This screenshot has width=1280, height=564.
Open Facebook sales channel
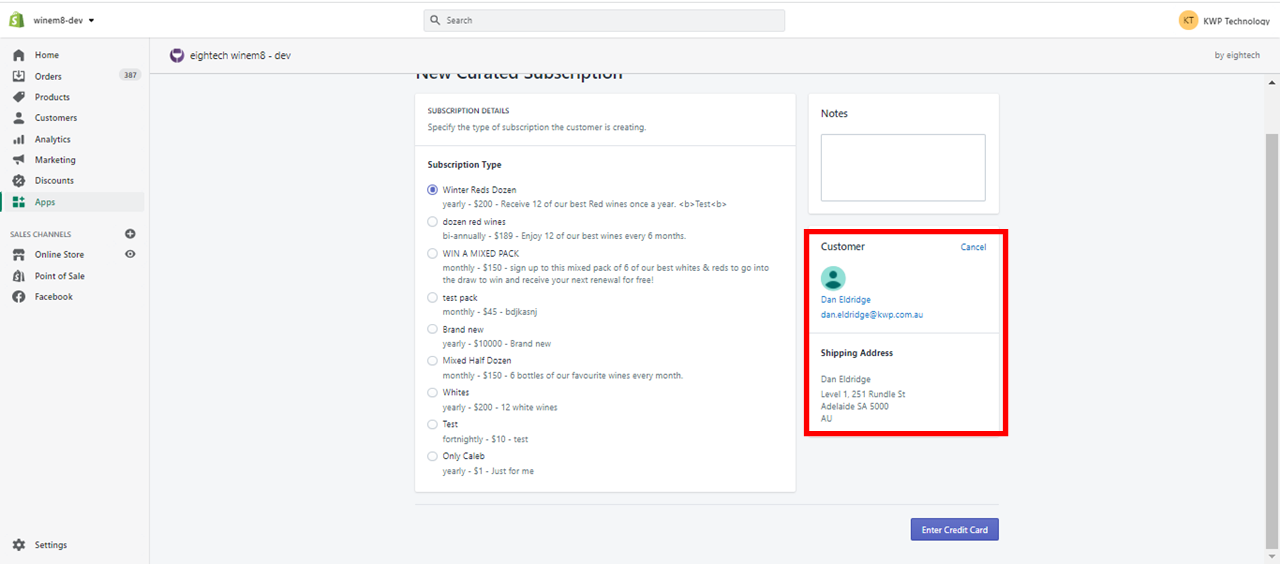[54, 297]
